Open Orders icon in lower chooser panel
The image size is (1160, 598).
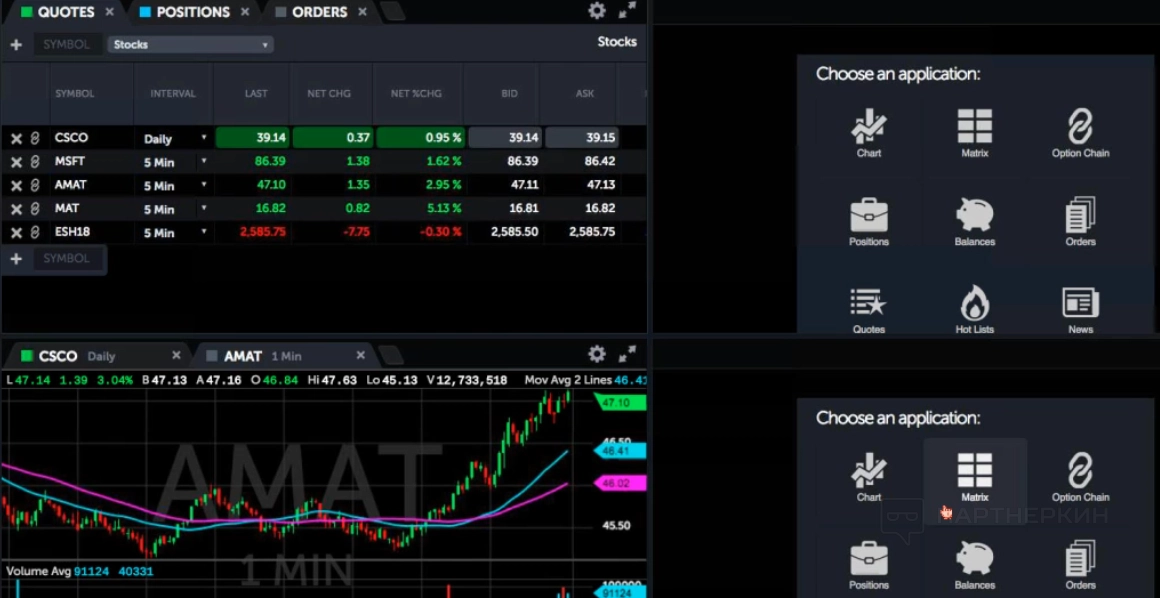[1080, 566]
